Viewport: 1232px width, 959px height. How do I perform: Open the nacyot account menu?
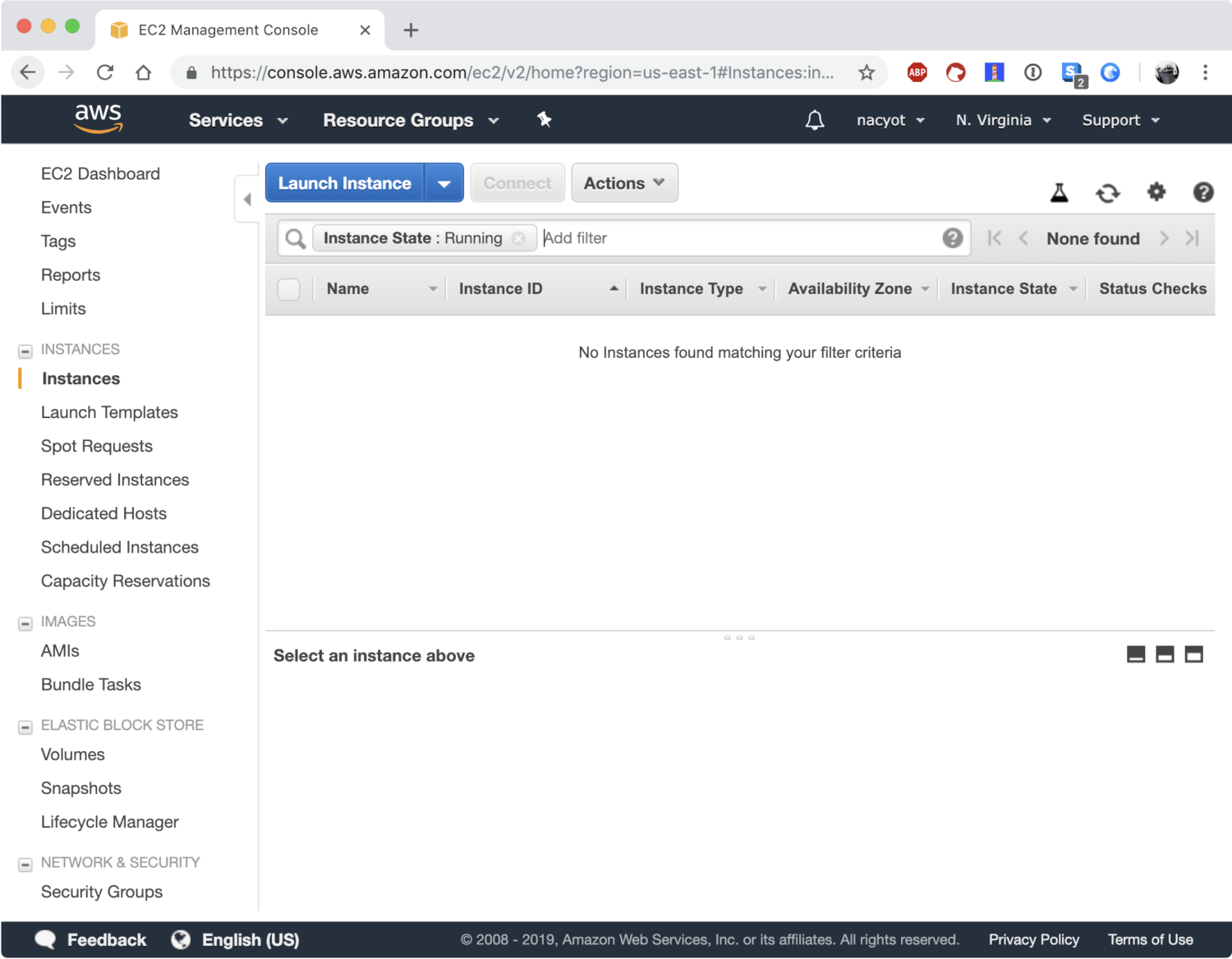pos(890,120)
